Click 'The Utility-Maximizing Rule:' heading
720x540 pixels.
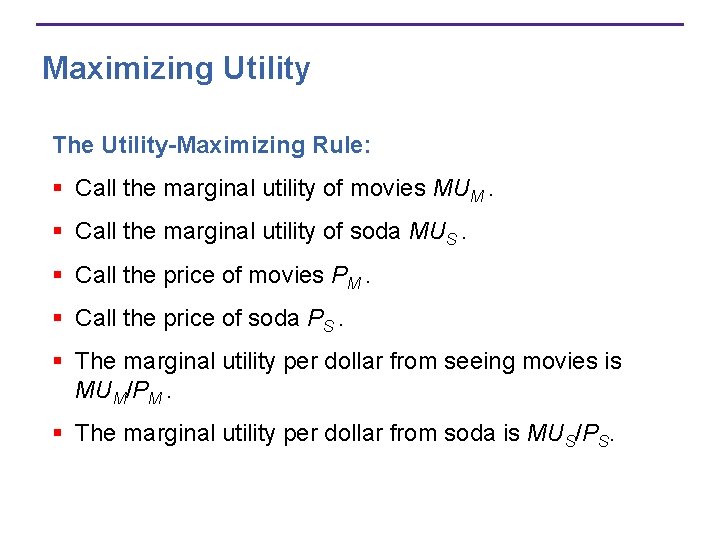[212, 145]
